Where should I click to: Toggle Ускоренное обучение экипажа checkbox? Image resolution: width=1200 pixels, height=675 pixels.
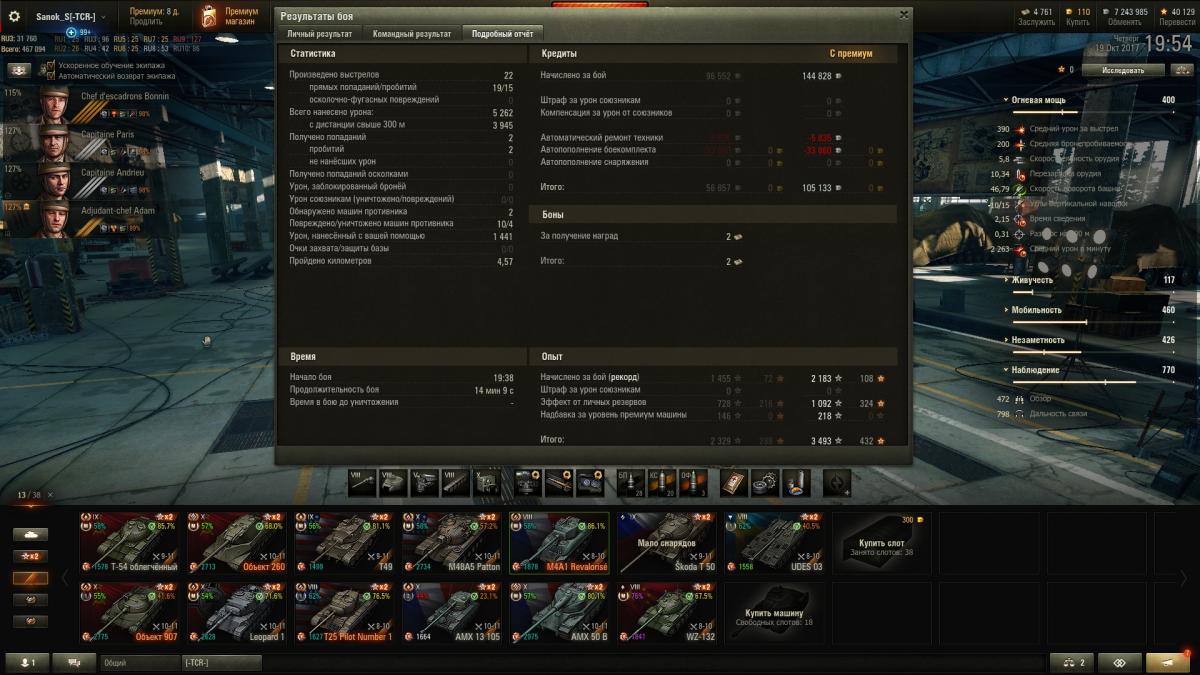pyautogui.click(x=51, y=66)
